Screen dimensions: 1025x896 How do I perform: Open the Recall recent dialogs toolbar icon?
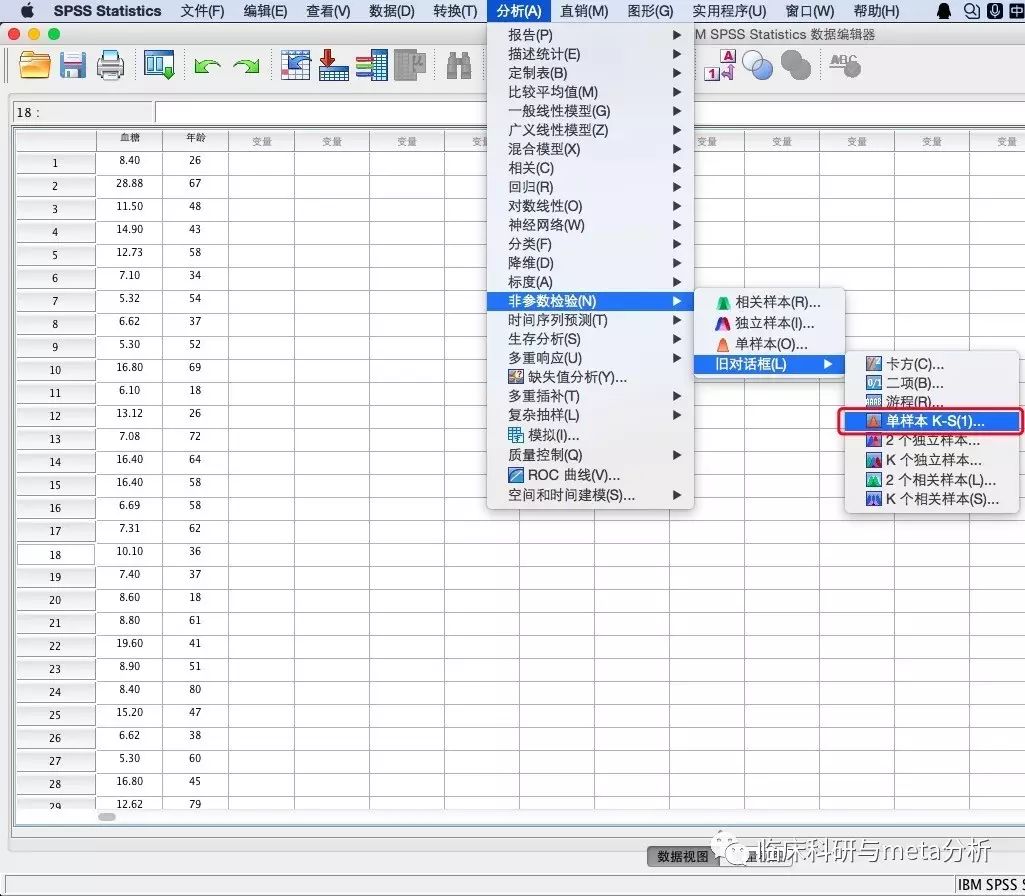point(160,65)
